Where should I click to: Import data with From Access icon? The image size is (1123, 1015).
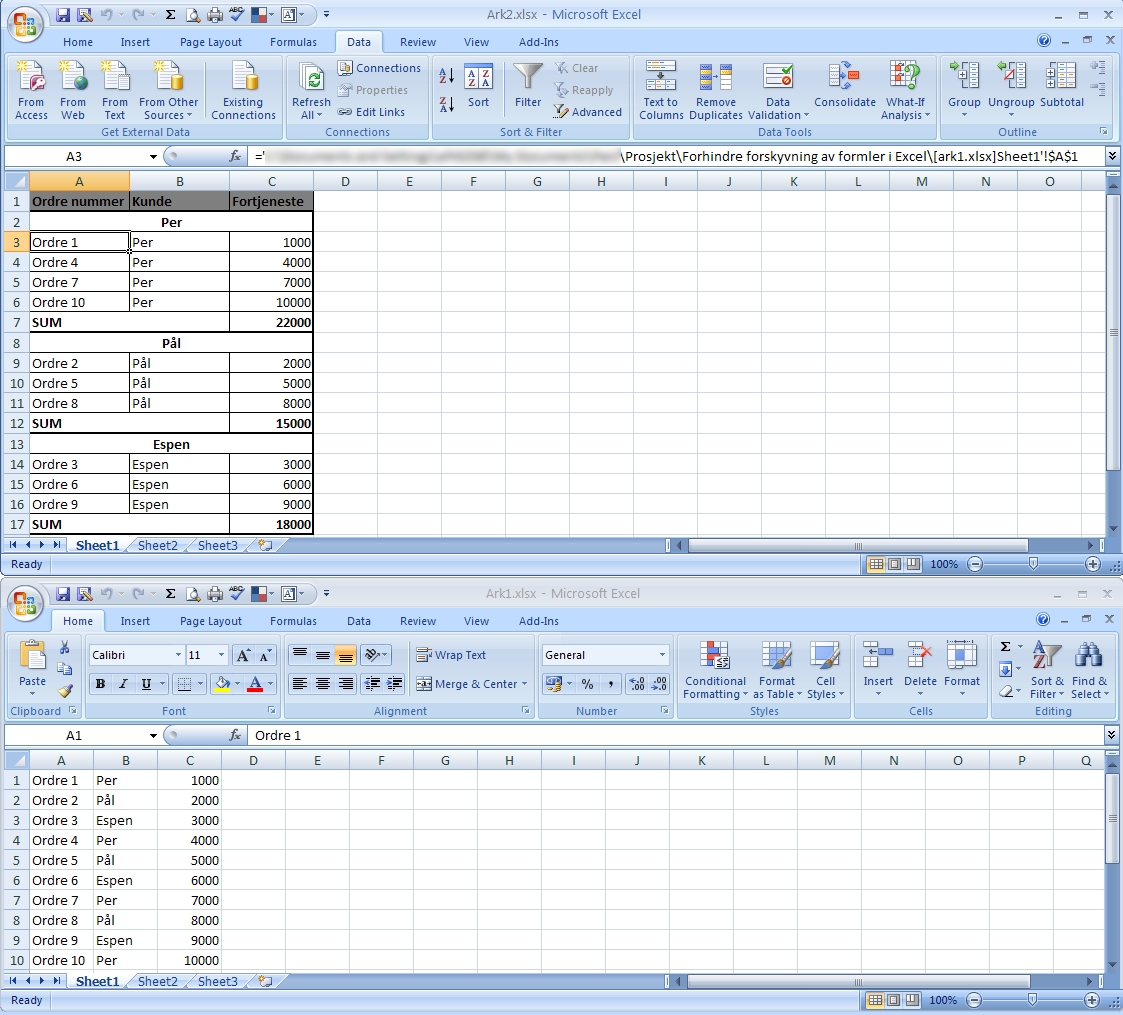pyautogui.click(x=31, y=78)
